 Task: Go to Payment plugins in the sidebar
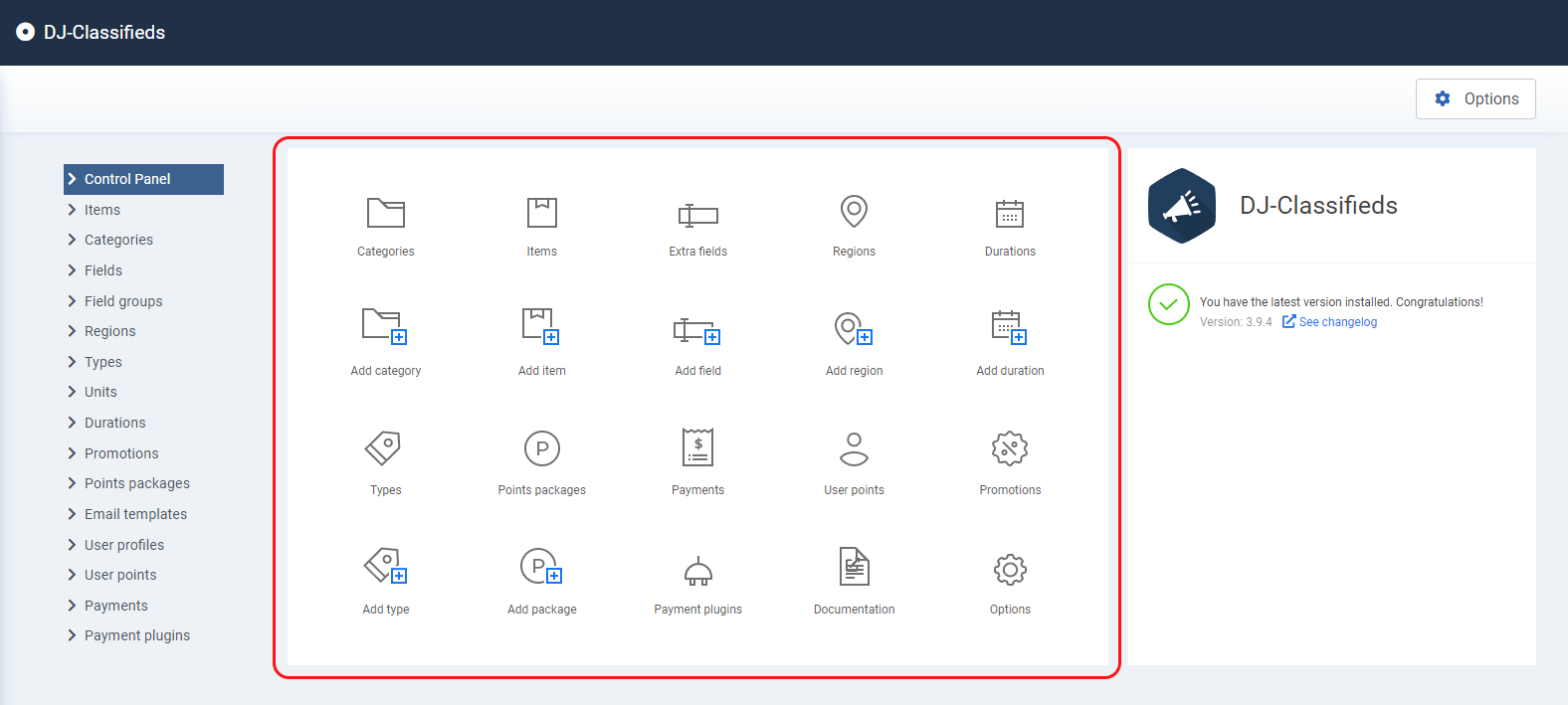pyautogui.click(x=136, y=635)
